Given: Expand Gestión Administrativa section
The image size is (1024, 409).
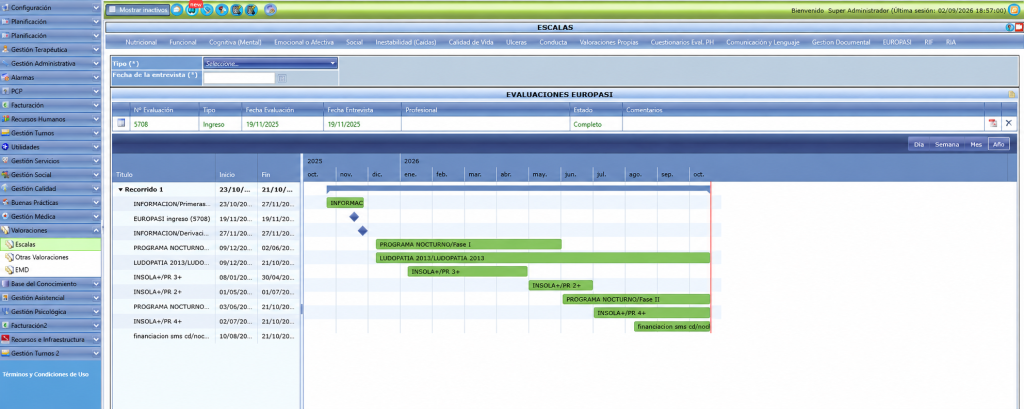Looking at the screenshot, I should point(51,63).
